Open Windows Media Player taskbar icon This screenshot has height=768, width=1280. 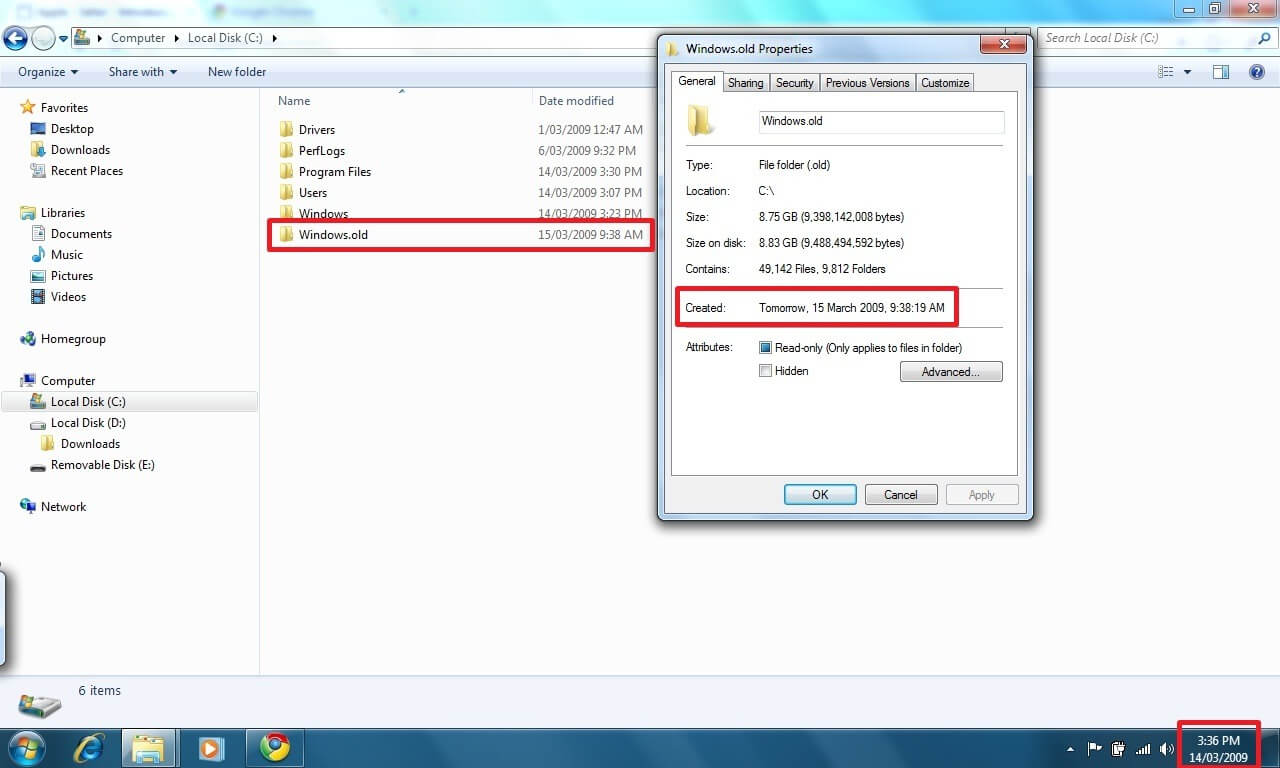click(210, 747)
